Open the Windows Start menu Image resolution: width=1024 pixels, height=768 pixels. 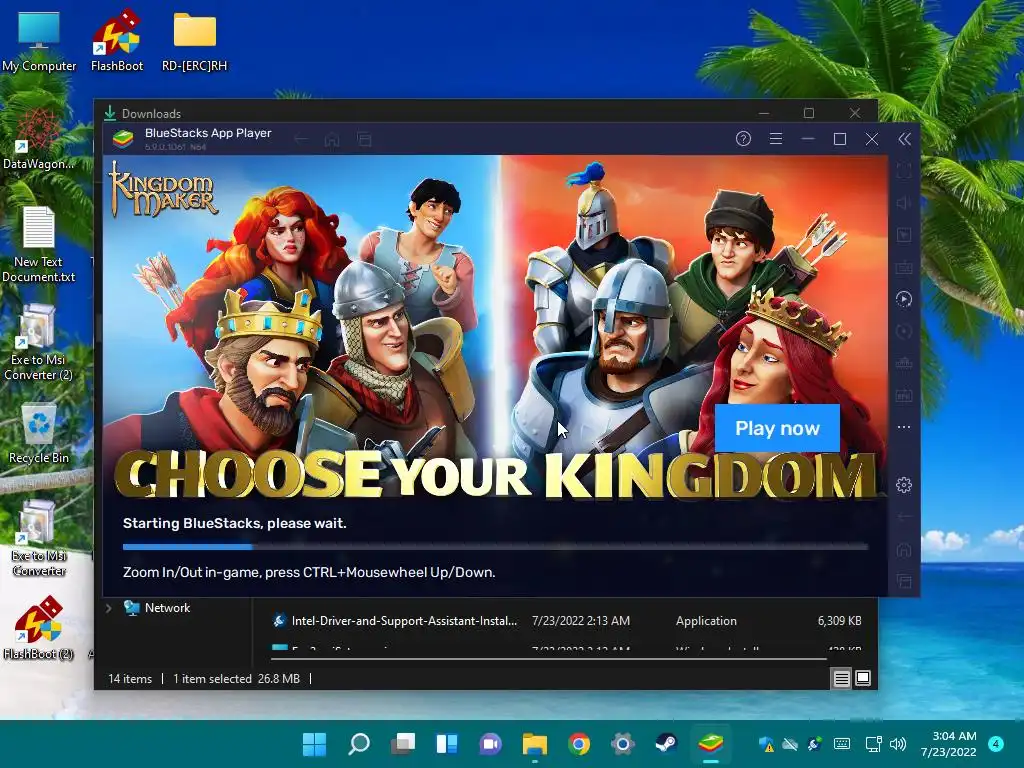click(314, 744)
